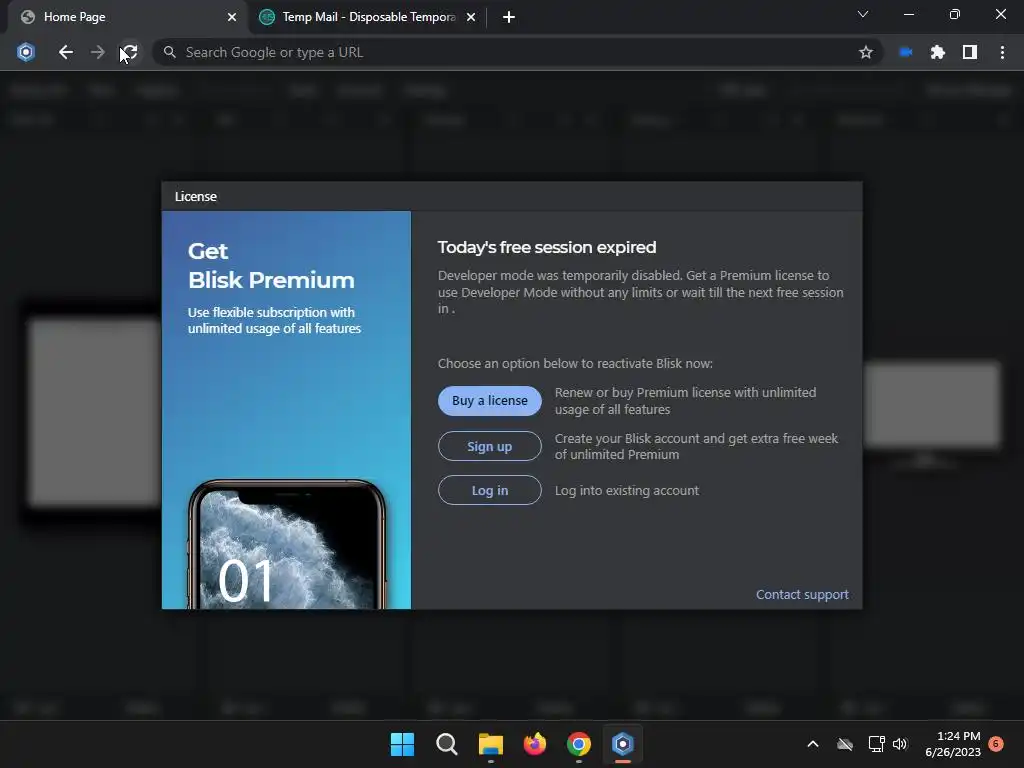Click the blue video camera toolbar icon

[905, 52]
